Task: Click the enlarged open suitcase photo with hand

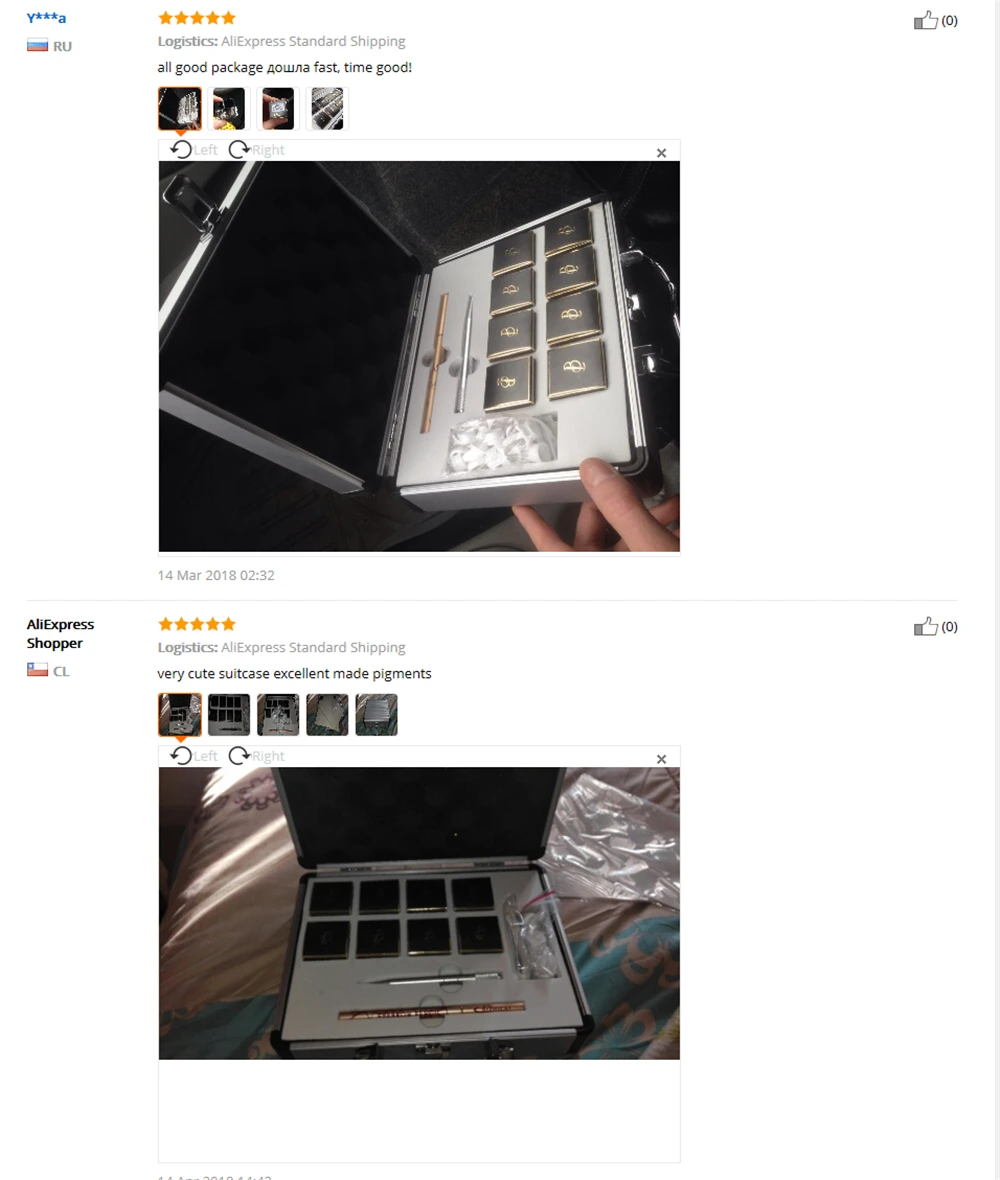Action: pyautogui.click(x=419, y=356)
